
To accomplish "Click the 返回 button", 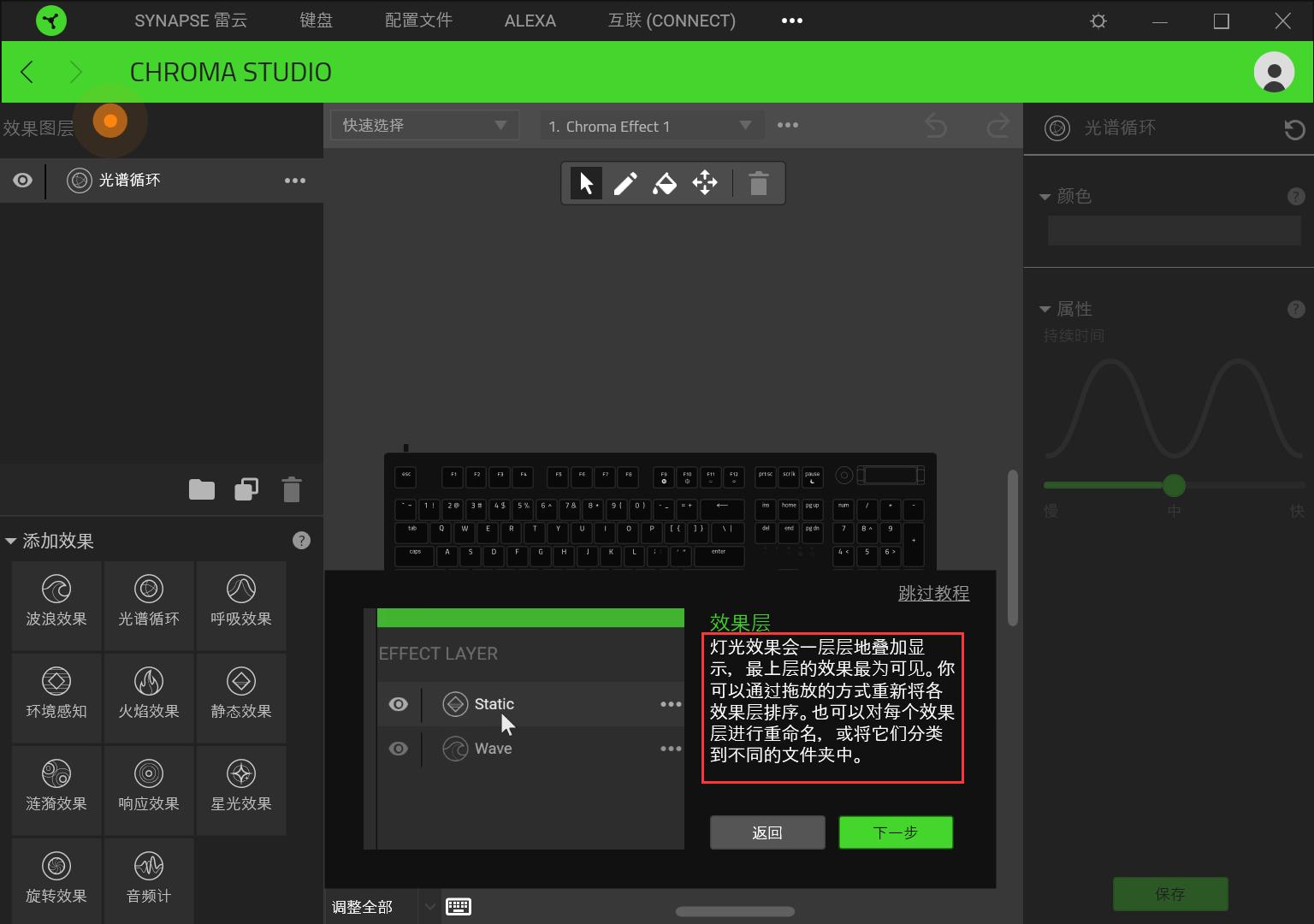I will 767,832.
